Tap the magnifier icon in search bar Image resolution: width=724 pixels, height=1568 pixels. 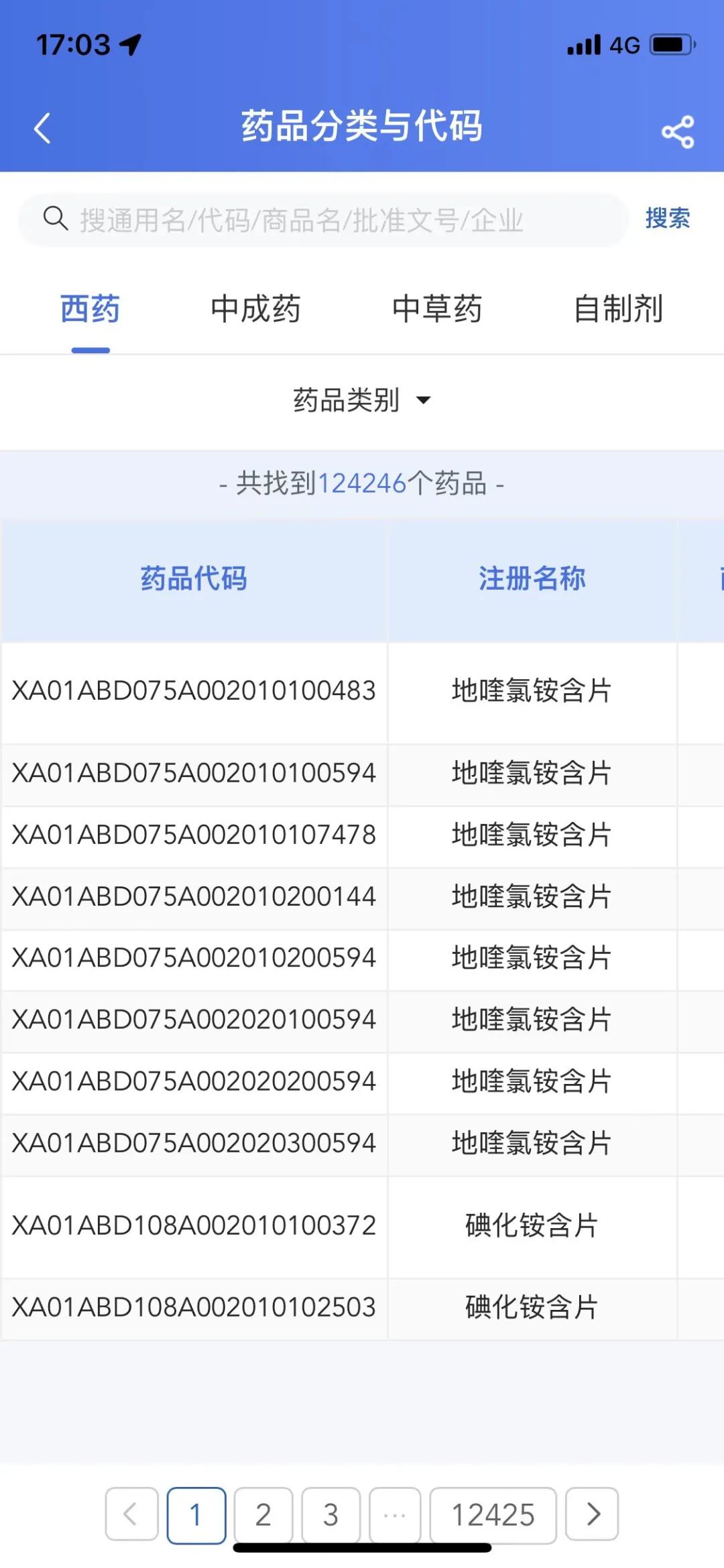(56, 219)
